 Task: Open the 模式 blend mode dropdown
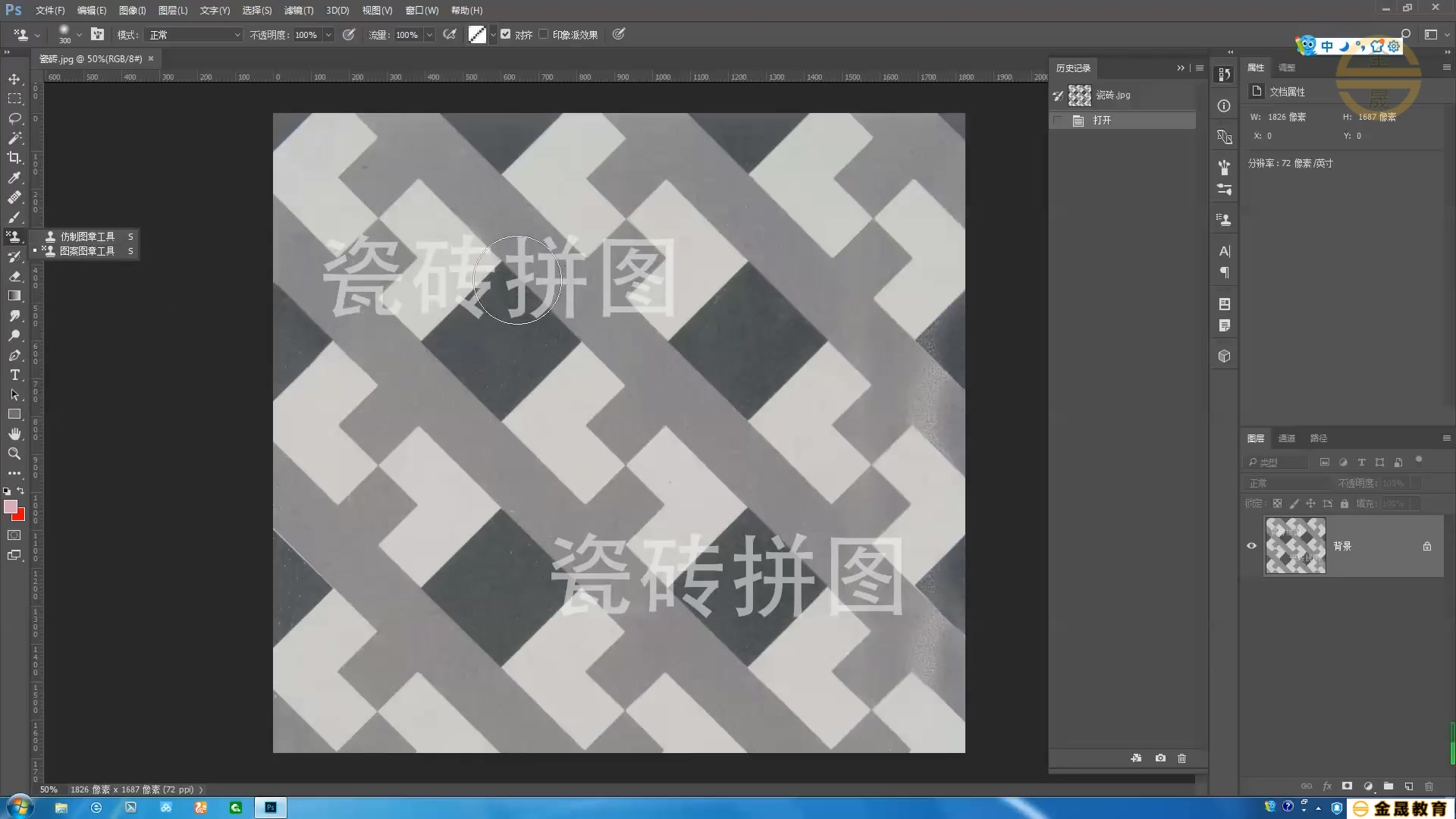[193, 35]
